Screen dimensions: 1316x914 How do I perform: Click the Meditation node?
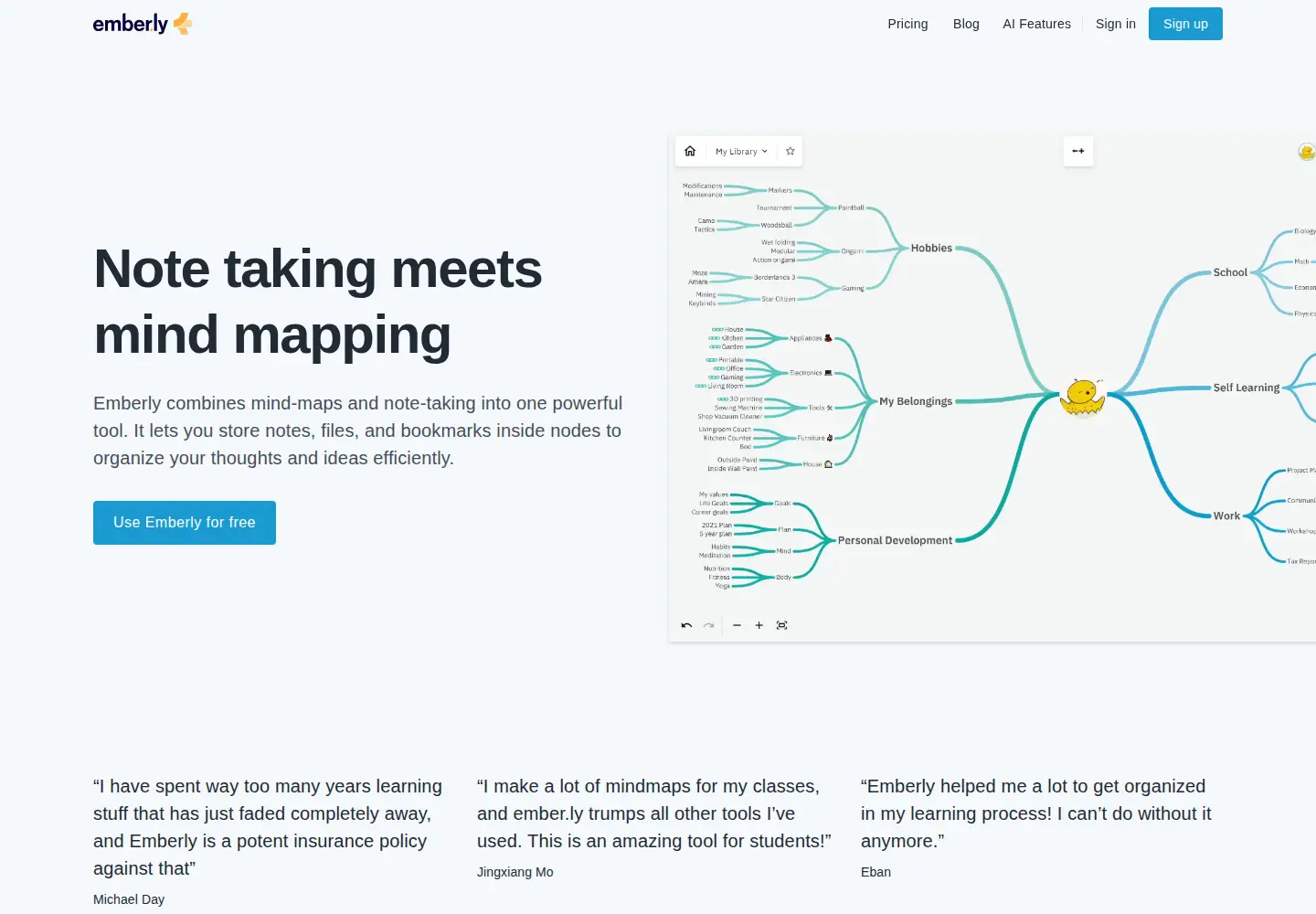pyautogui.click(x=715, y=556)
